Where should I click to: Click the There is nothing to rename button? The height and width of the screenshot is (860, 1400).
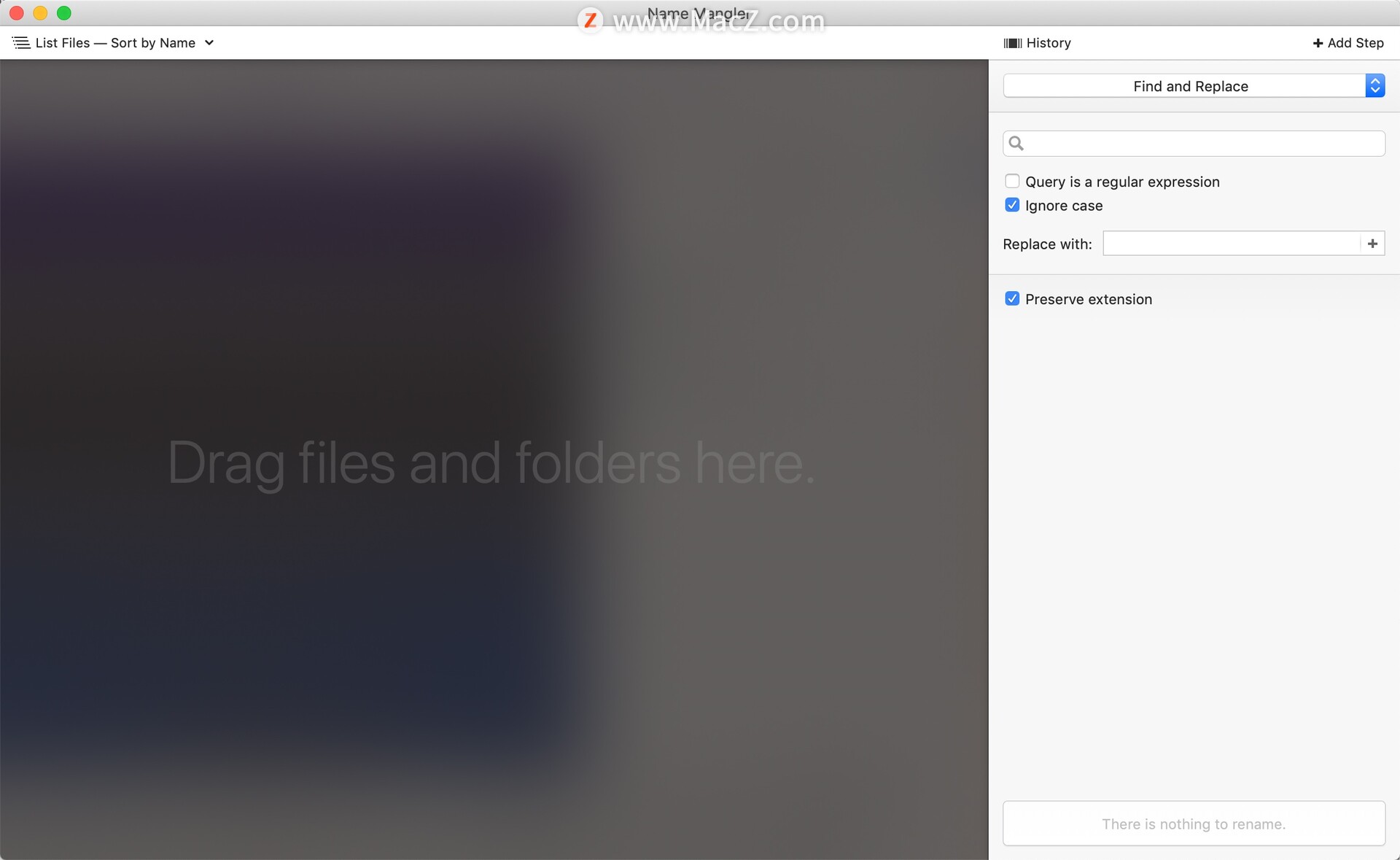[x=1194, y=824]
